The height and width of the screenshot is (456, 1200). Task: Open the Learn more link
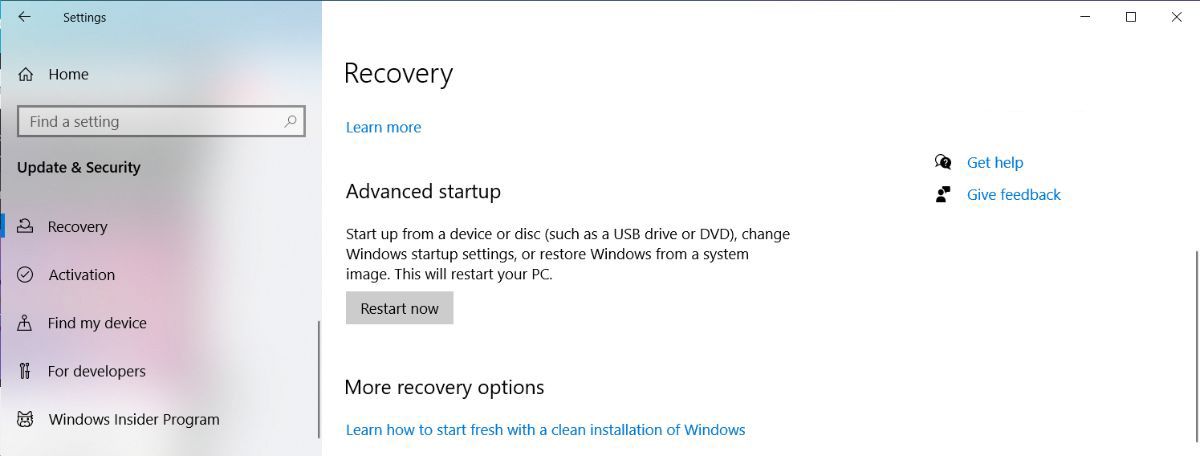pyautogui.click(x=383, y=127)
